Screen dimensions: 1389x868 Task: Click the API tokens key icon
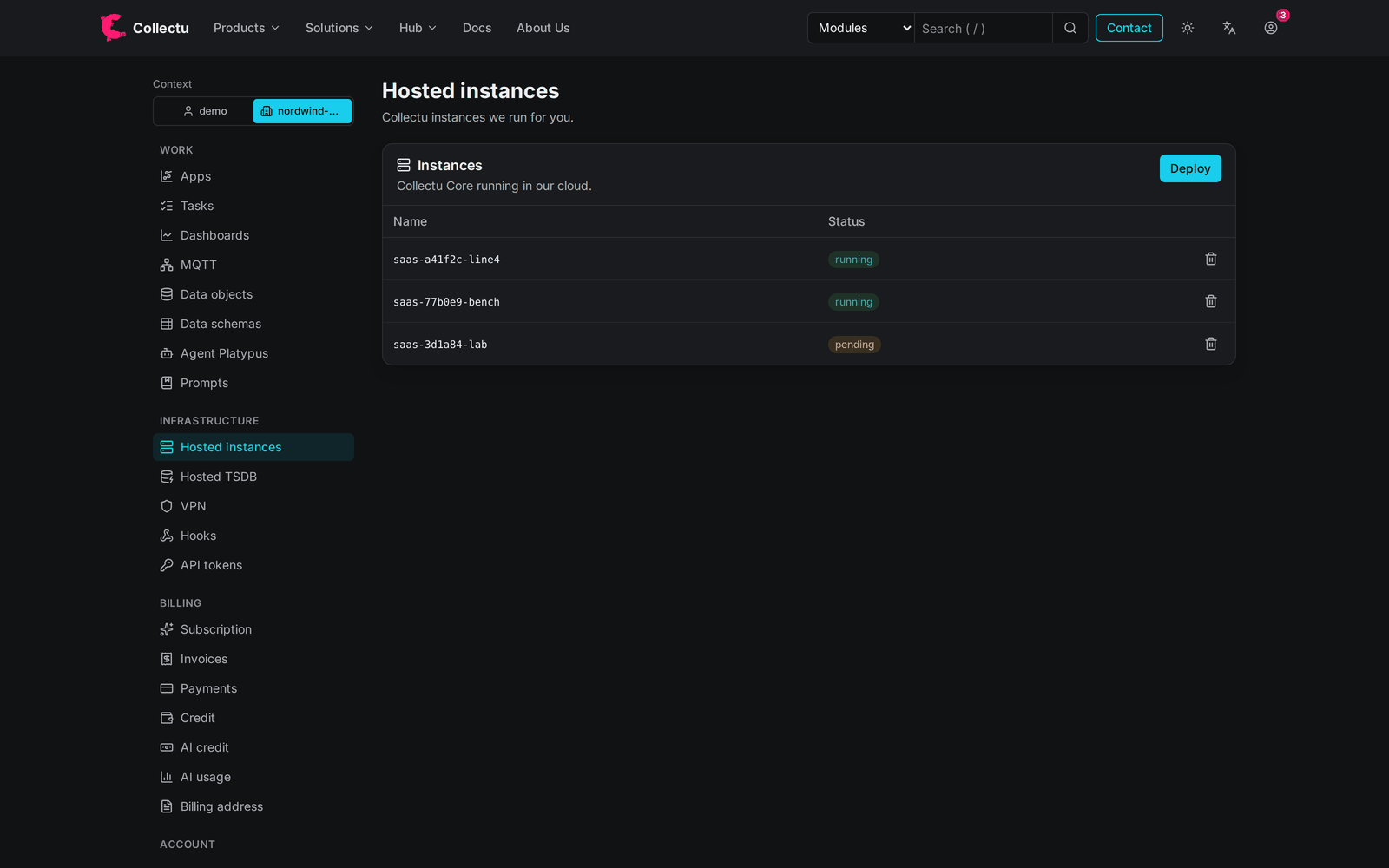167,565
